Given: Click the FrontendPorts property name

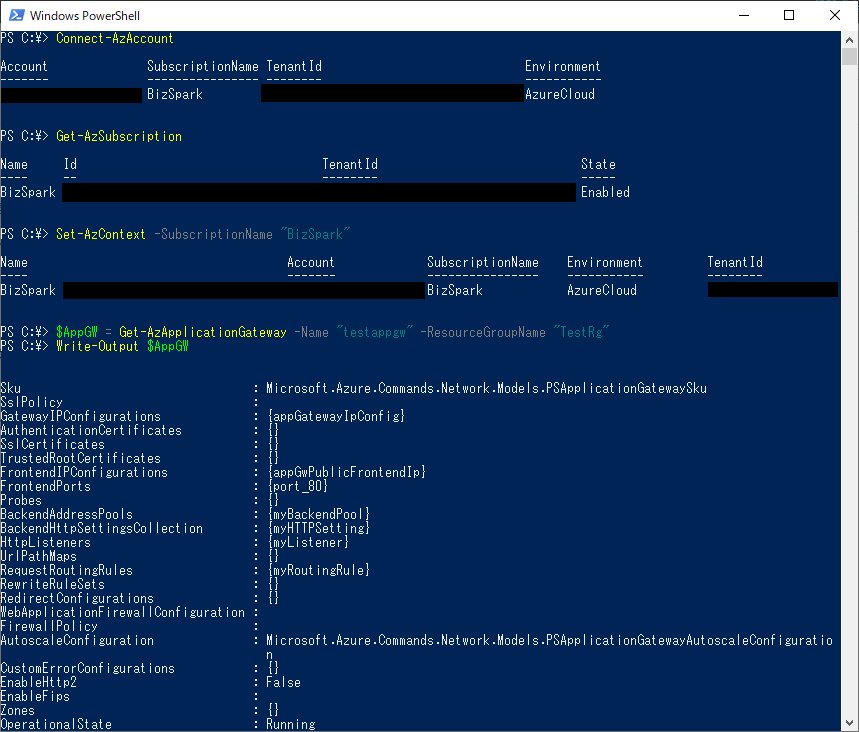Looking at the screenshot, I should 45,487.
